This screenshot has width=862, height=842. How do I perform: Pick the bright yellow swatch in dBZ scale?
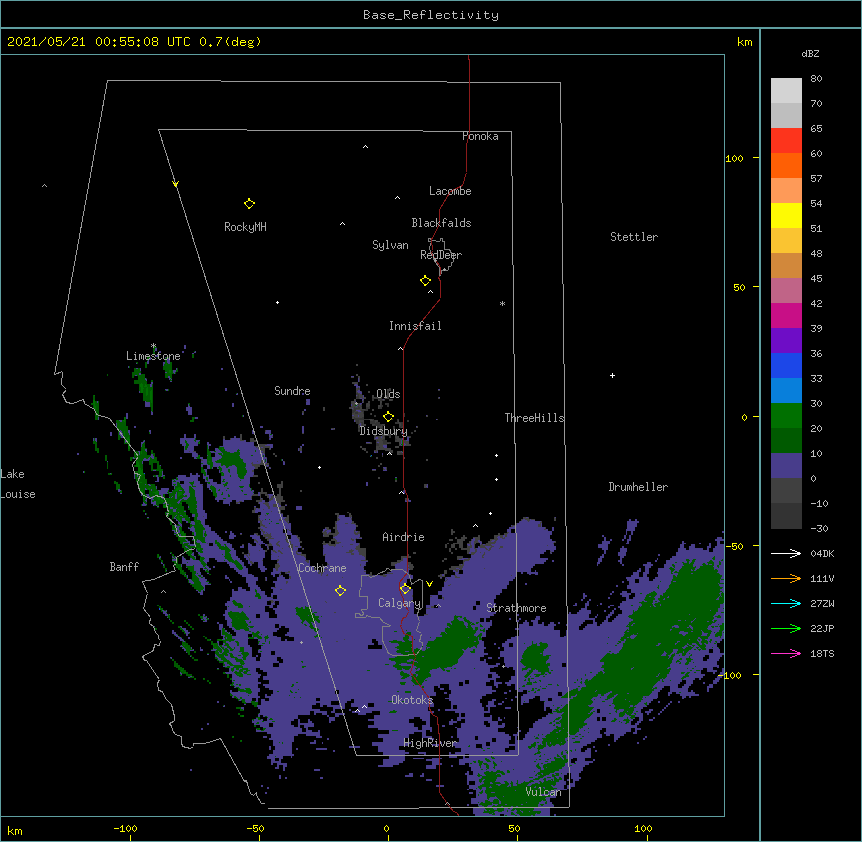(x=786, y=215)
